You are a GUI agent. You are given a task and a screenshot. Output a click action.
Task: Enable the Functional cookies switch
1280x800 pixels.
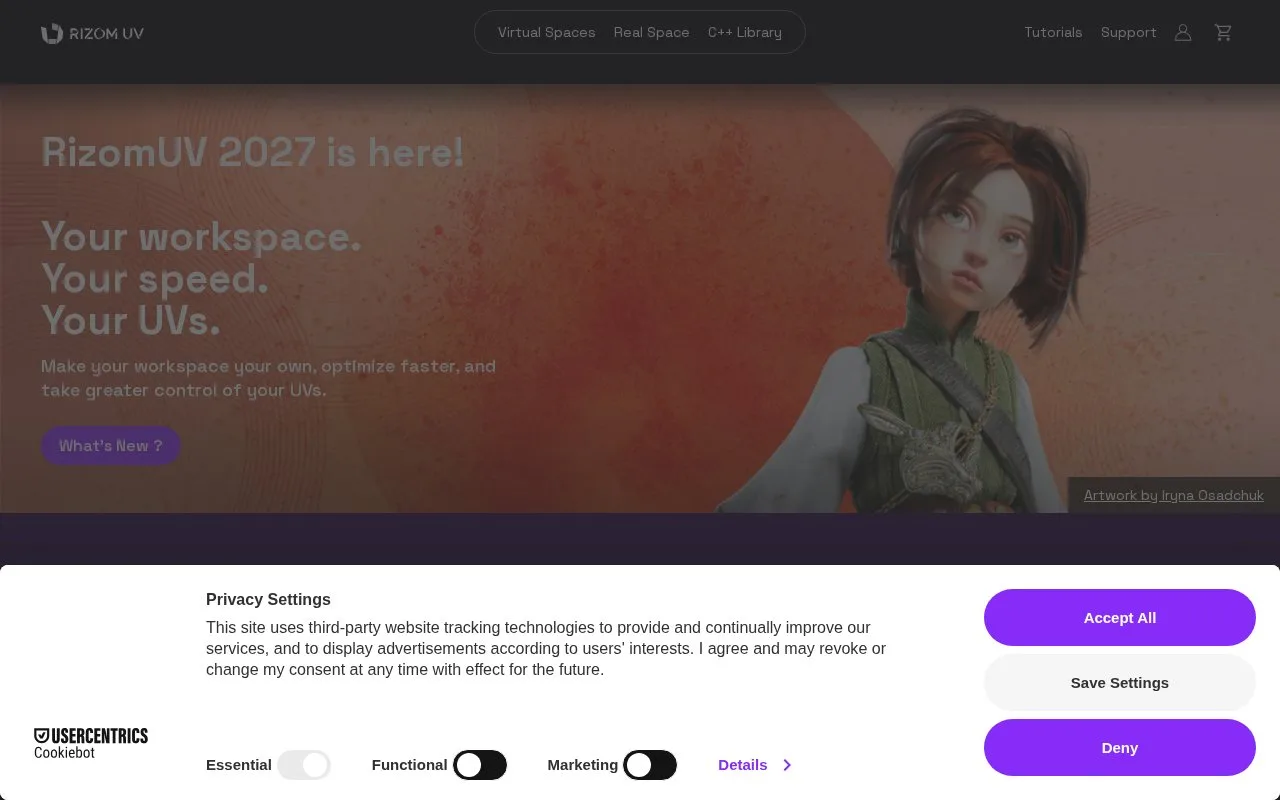[x=480, y=765]
